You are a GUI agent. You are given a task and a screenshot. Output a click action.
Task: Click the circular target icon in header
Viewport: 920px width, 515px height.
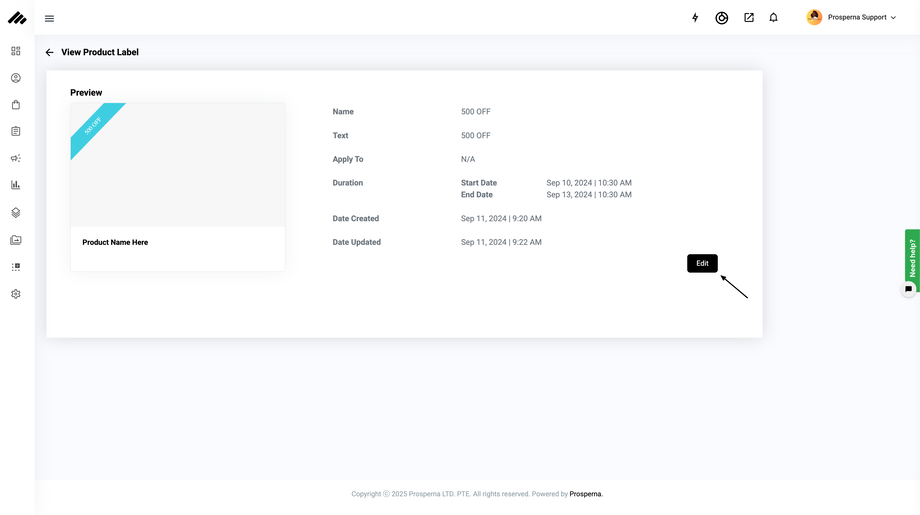point(722,18)
